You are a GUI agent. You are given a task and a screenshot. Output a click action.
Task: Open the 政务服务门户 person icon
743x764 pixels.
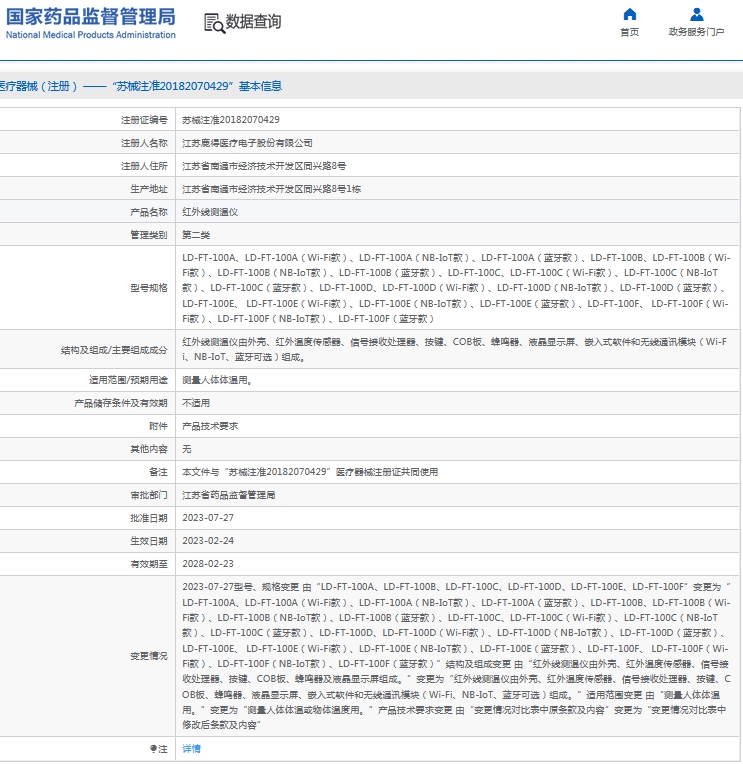(696, 15)
